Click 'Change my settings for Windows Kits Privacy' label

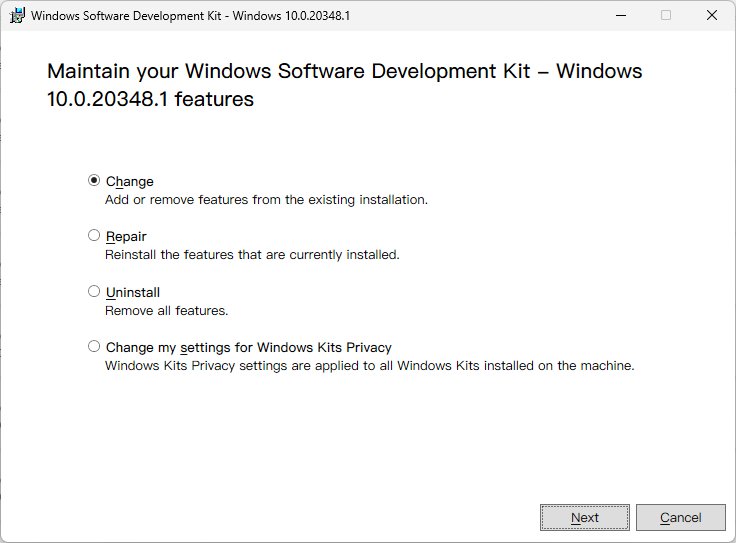(249, 348)
